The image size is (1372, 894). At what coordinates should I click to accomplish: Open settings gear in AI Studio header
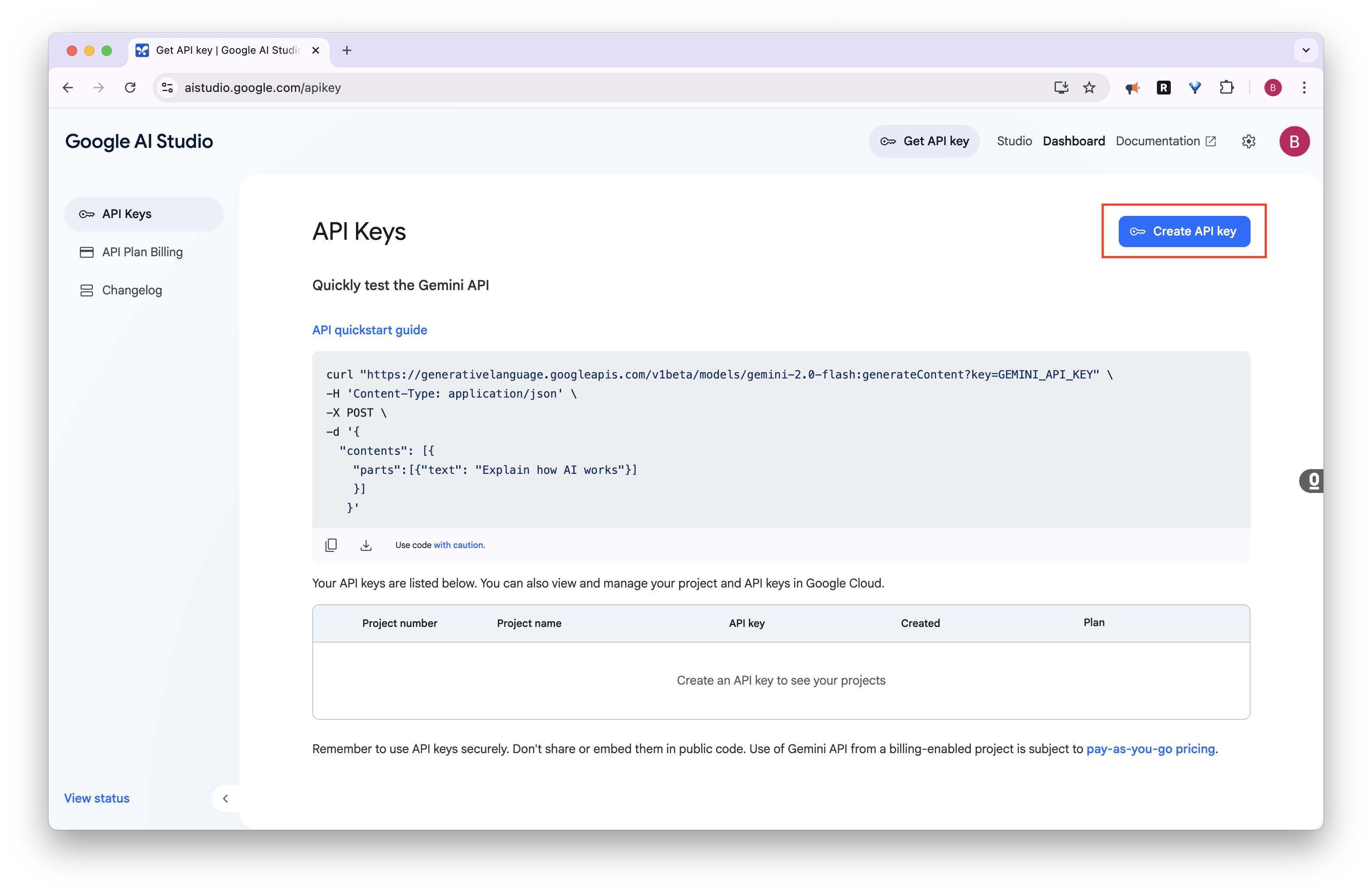(x=1249, y=141)
